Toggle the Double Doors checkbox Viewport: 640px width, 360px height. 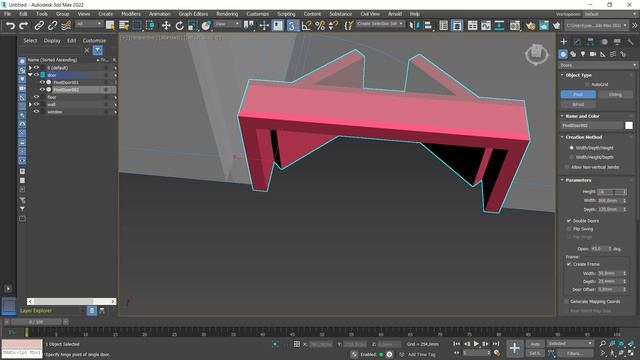point(569,221)
